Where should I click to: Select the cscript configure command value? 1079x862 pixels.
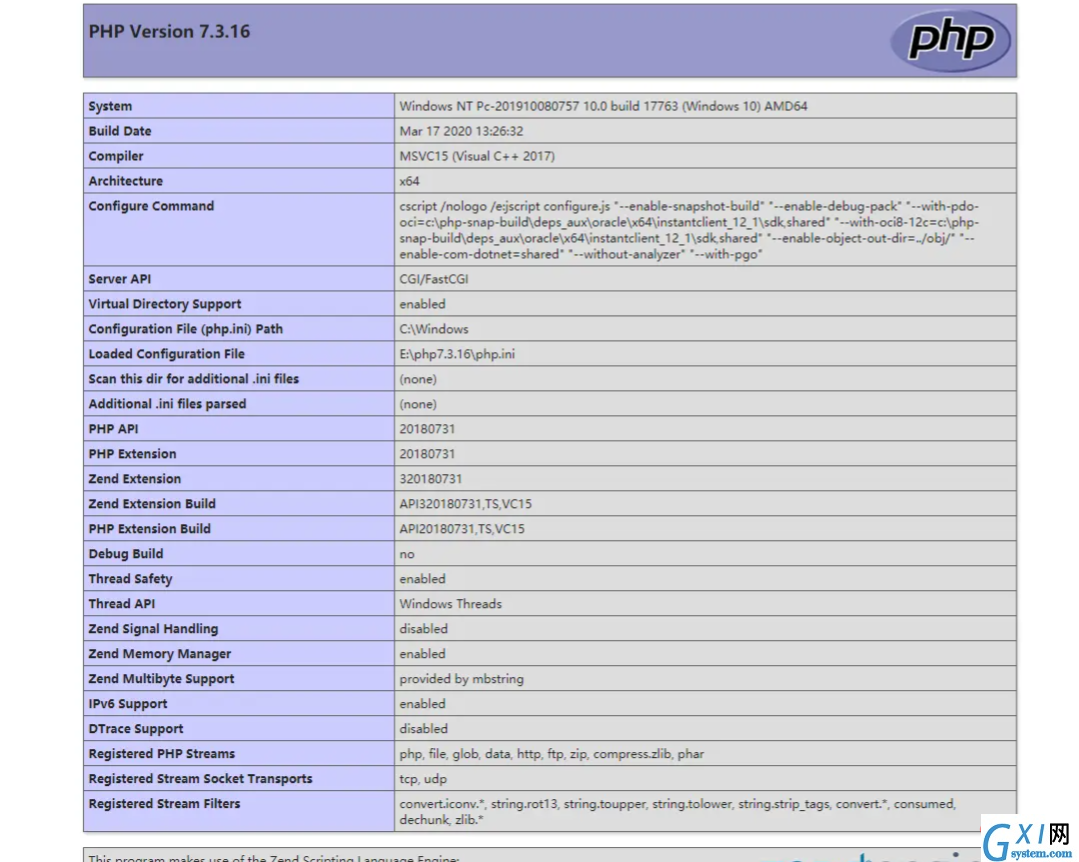tap(689, 230)
